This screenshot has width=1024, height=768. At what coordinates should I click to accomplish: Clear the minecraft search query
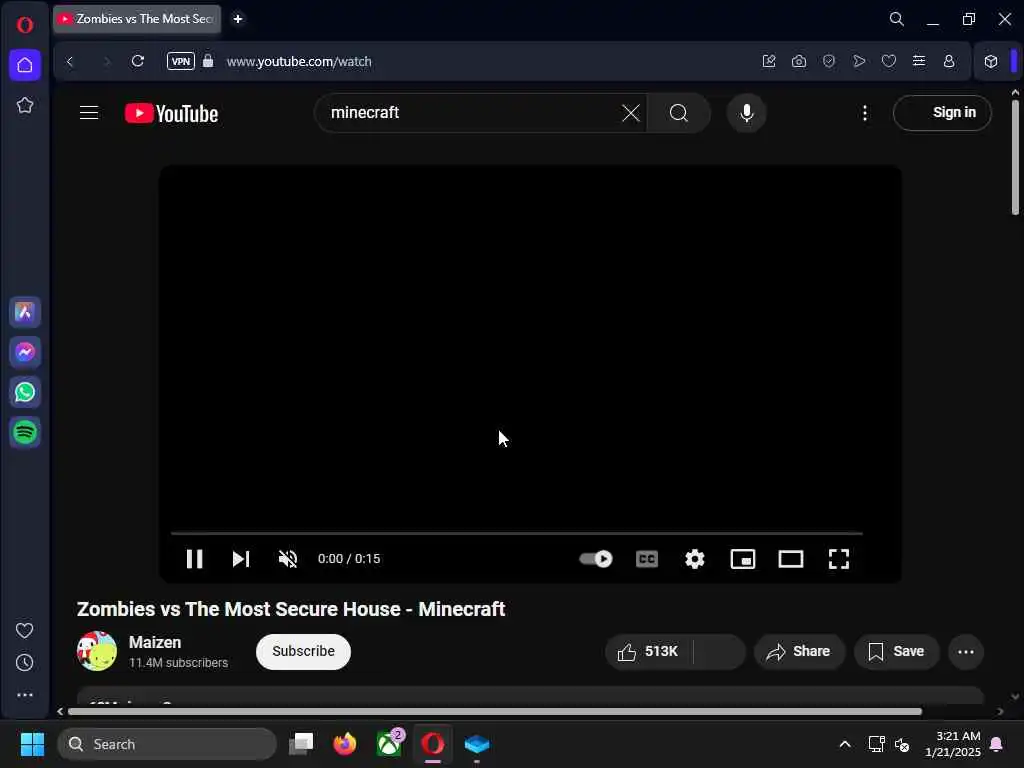(630, 113)
